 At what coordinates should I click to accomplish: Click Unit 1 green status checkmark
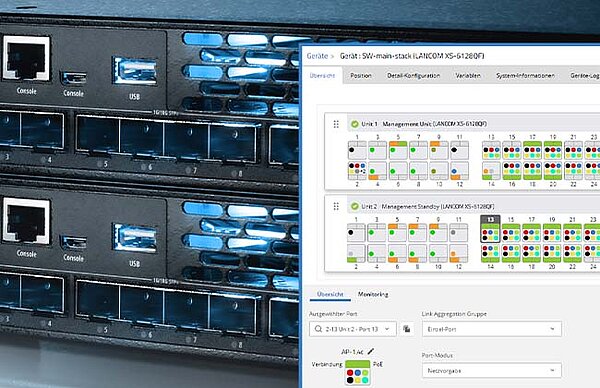355,124
